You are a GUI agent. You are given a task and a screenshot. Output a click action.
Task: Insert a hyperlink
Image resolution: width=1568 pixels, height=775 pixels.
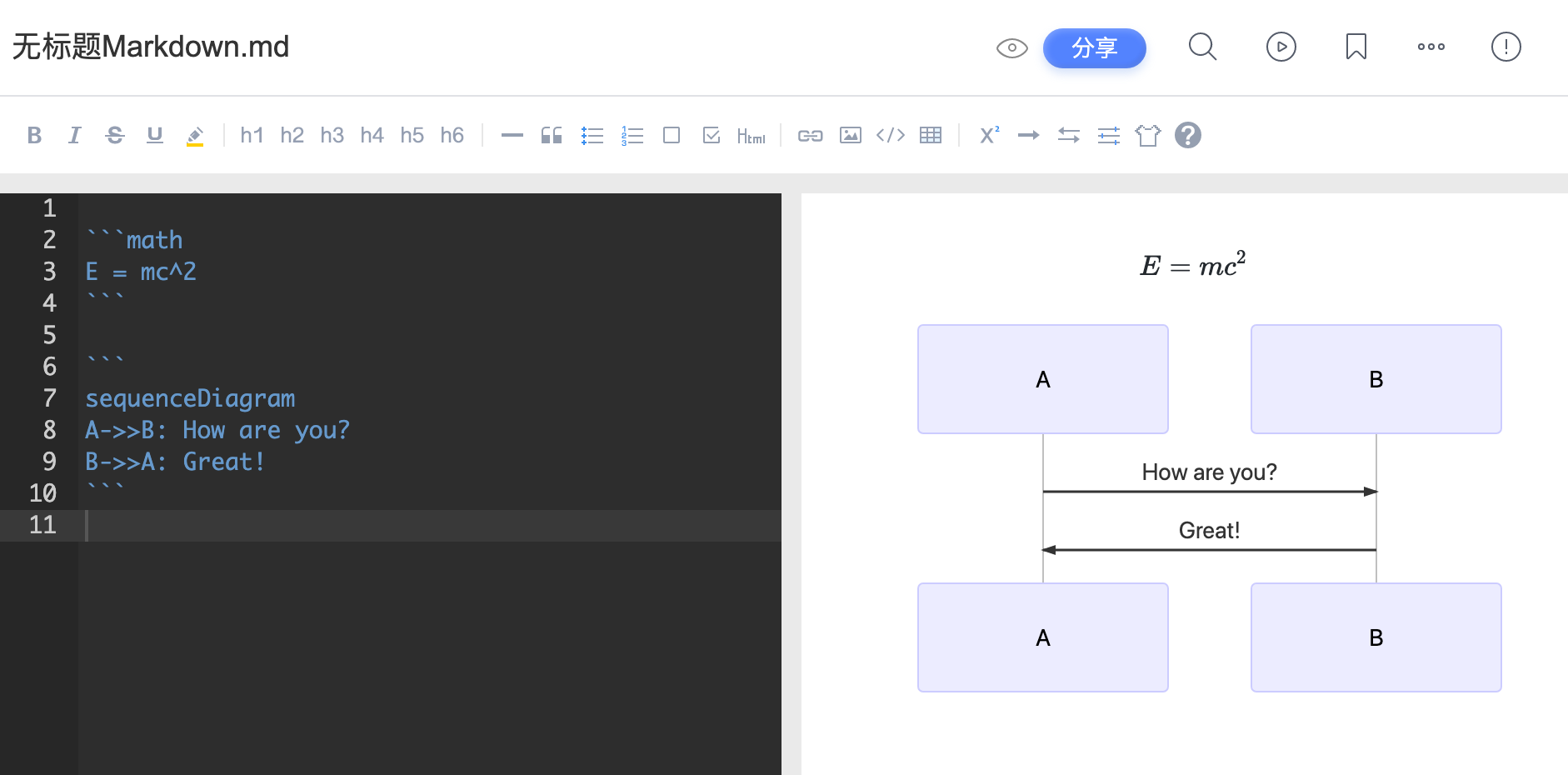(810, 135)
